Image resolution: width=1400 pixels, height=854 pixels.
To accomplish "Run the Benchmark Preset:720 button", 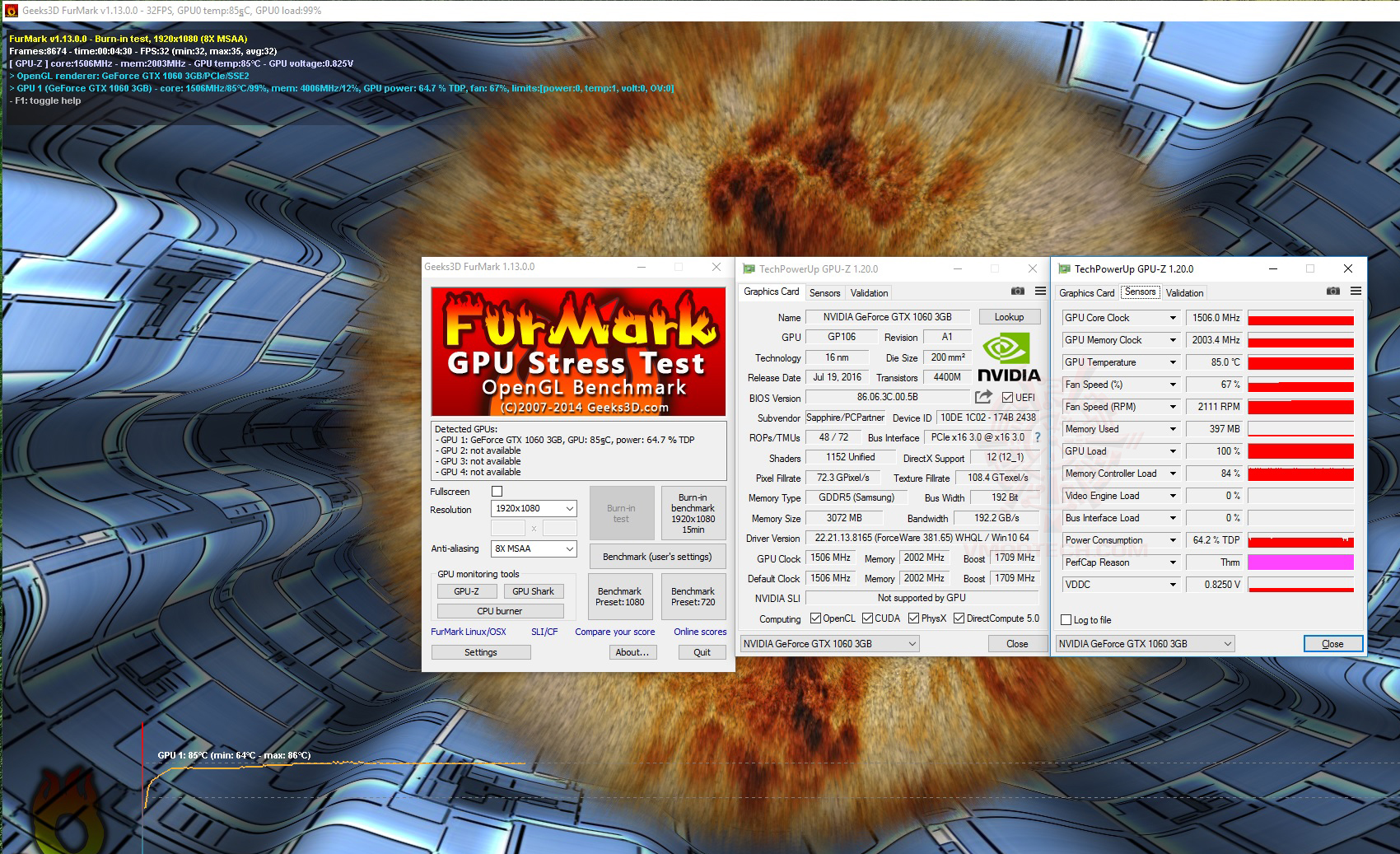I will point(693,597).
